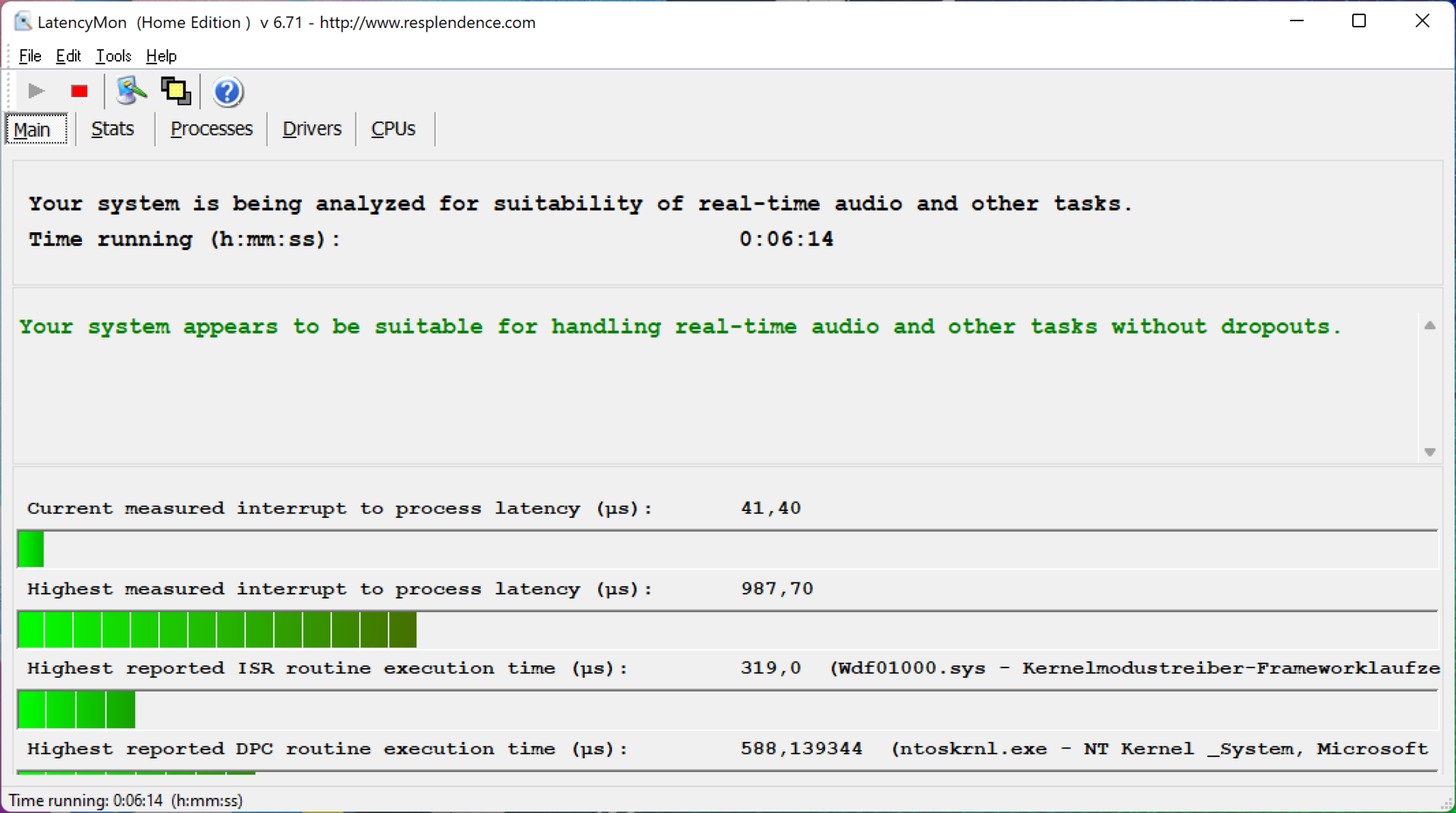Select the elapsed time value 0:06:14
The height and width of the screenshot is (813, 1456).
tap(786, 240)
